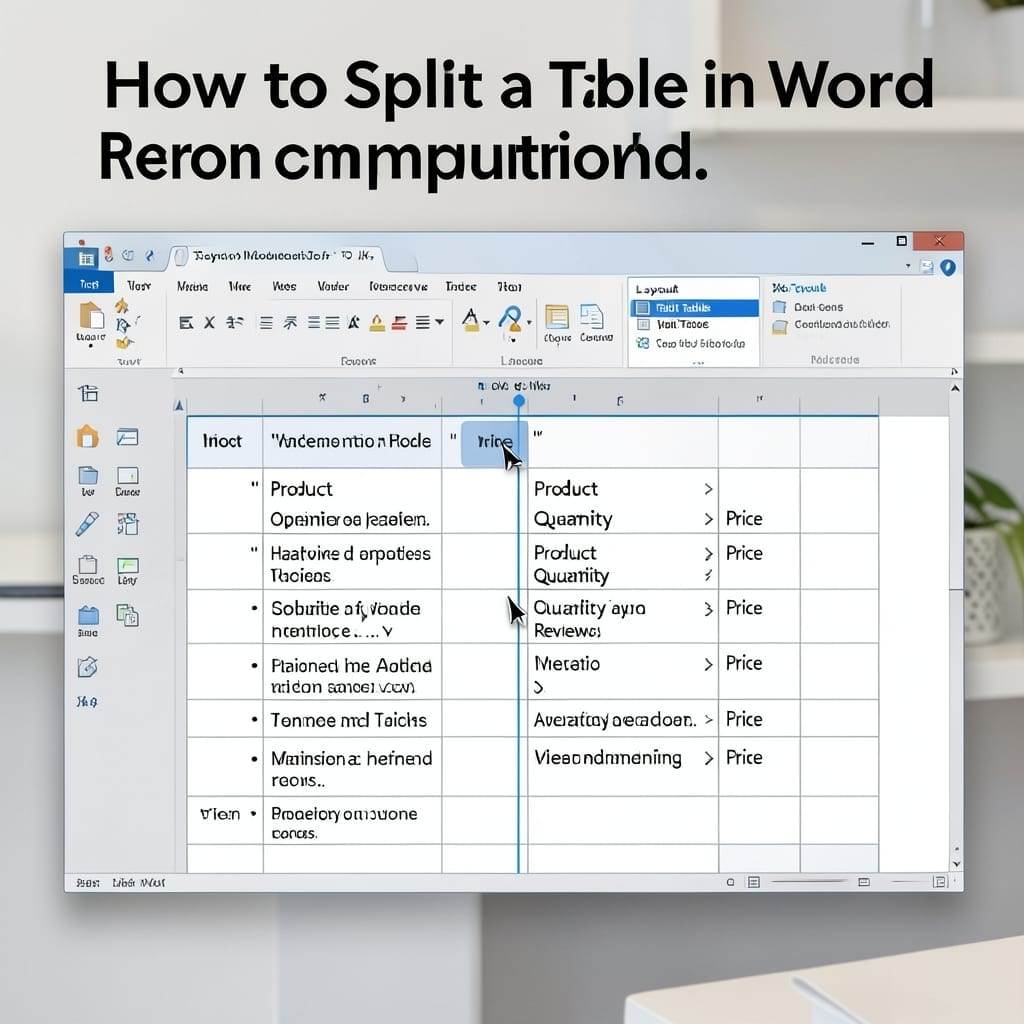This screenshot has height=1024, width=1024.
Task: Click the clipboard icon labeled Sooocc
Action: [x=88, y=564]
